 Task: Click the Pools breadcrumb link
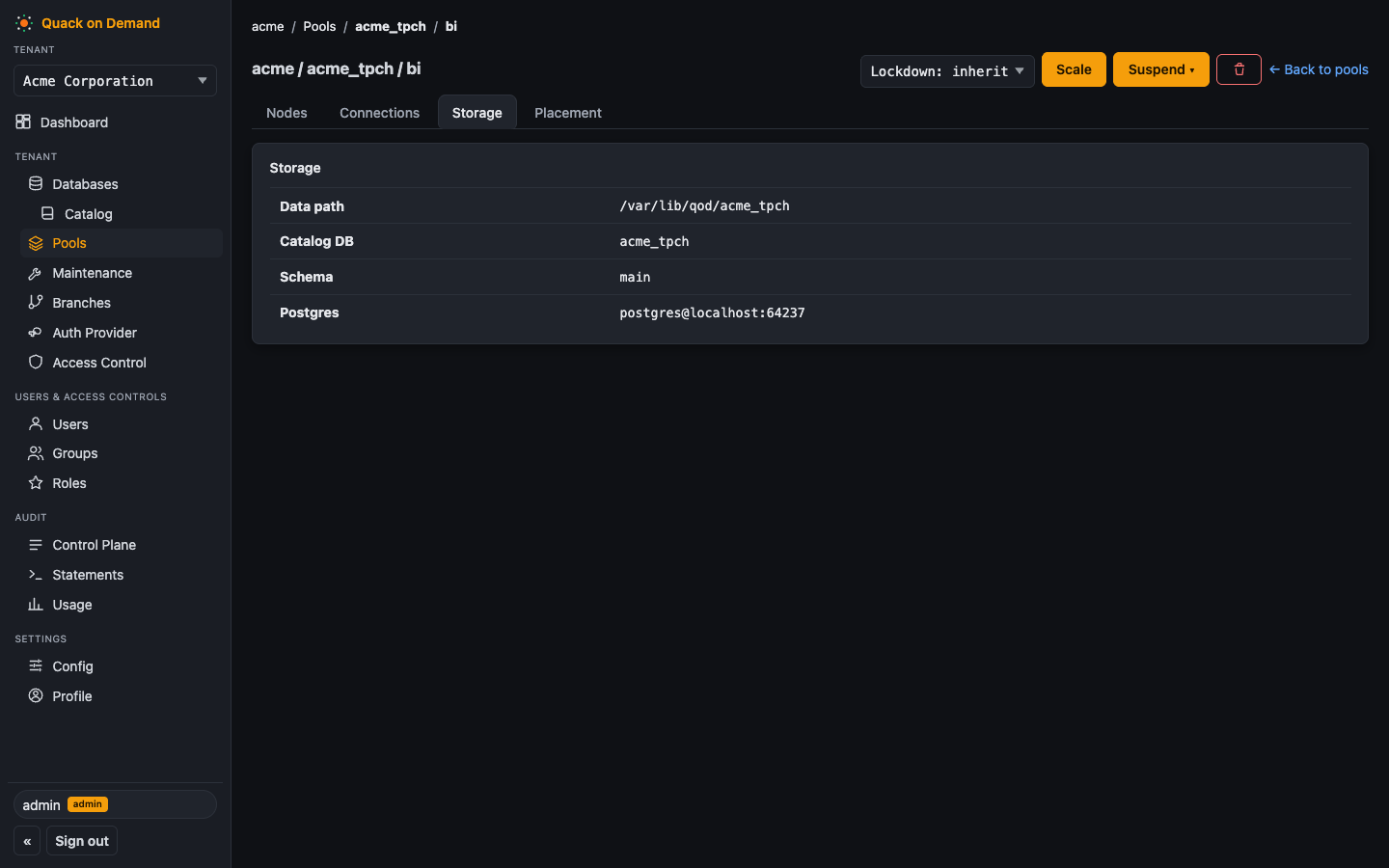[319, 26]
